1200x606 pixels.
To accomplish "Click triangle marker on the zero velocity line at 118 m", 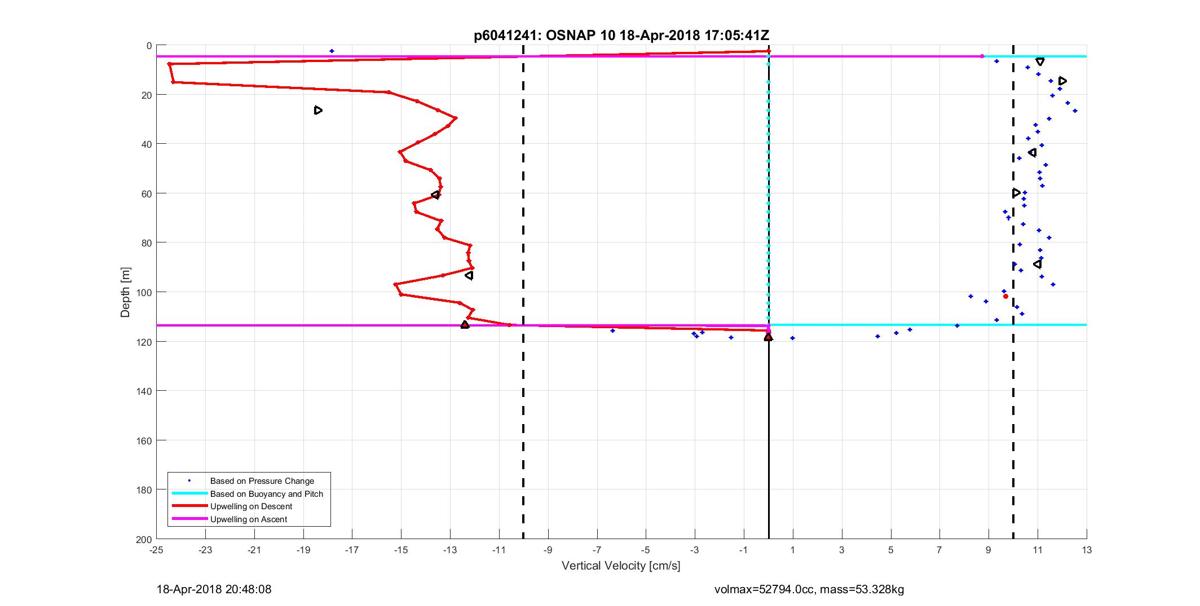I will (x=768, y=337).
